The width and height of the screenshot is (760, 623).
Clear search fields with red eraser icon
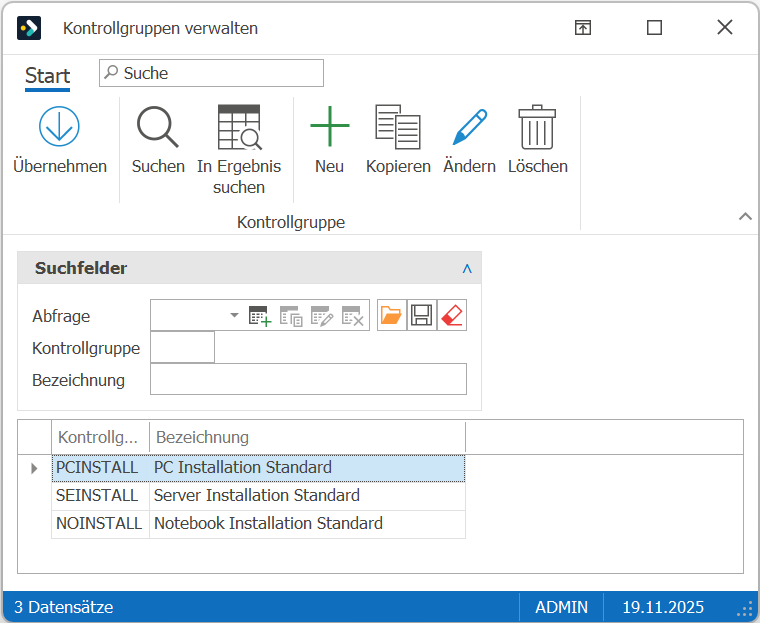coord(452,315)
